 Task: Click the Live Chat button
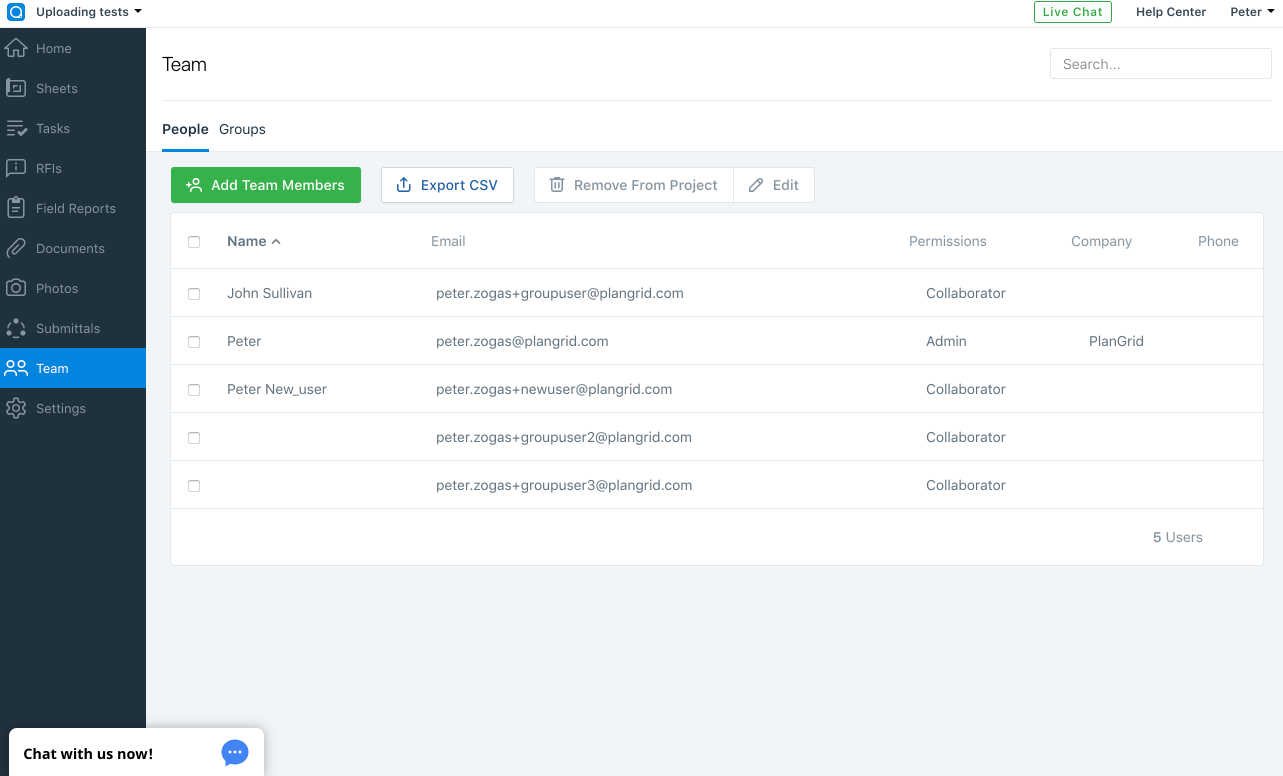(x=1072, y=12)
